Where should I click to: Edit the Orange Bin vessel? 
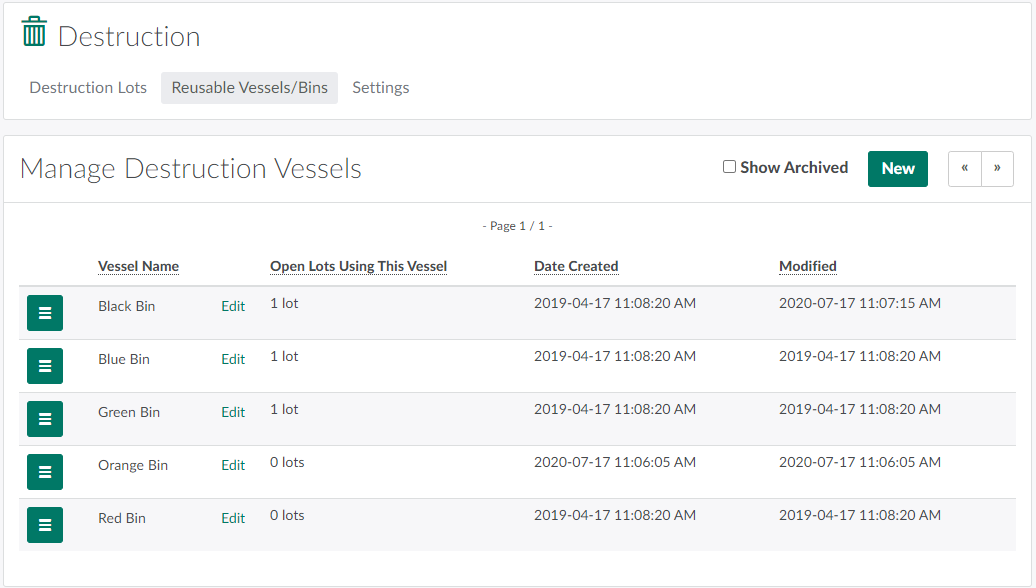point(233,466)
